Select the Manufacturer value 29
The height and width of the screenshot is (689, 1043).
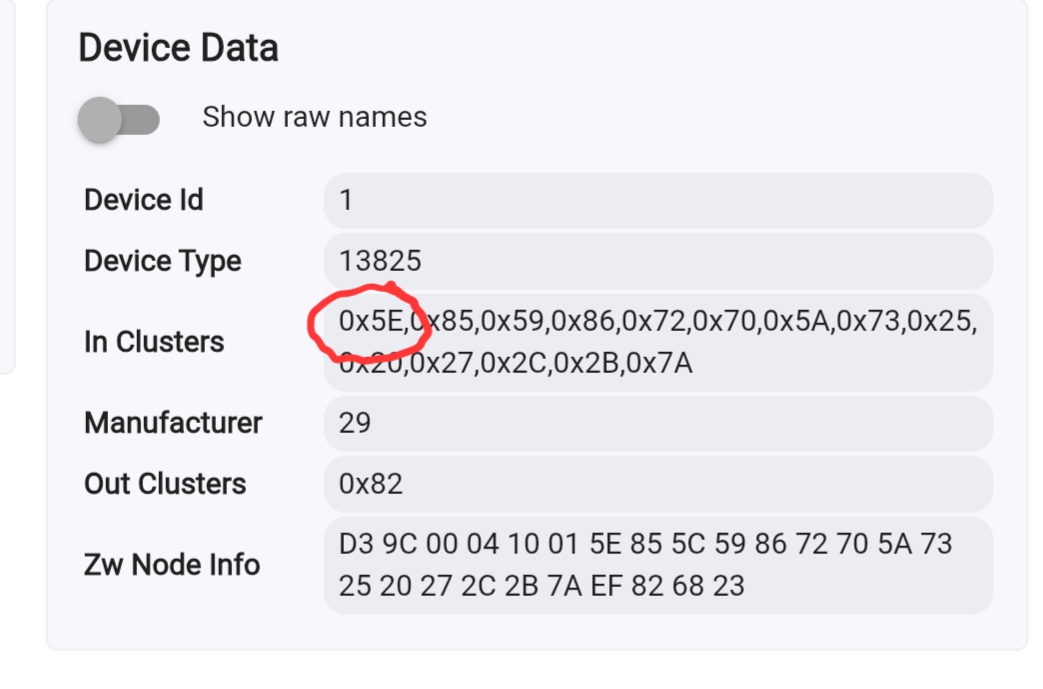[x=355, y=423]
